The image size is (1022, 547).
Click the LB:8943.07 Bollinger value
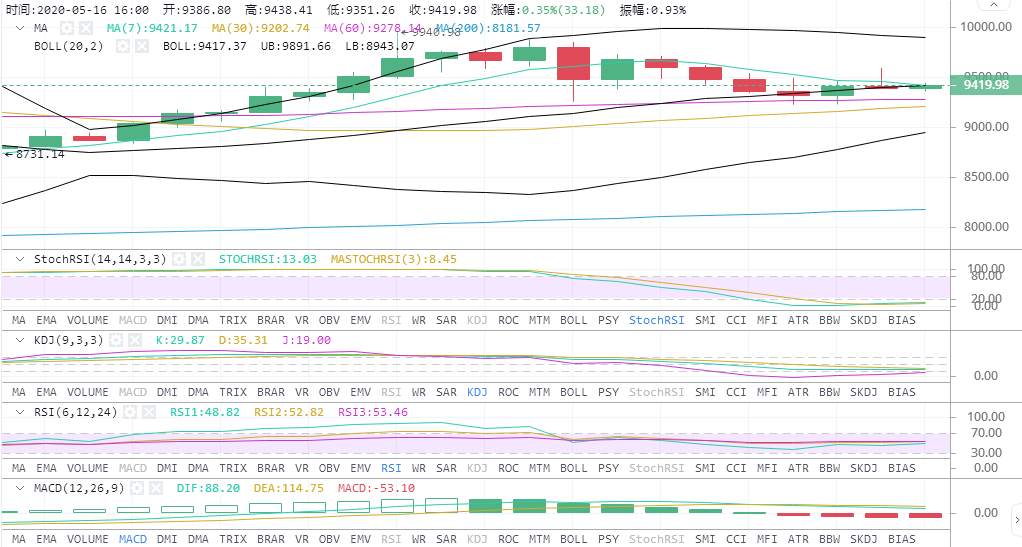[380, 46]
